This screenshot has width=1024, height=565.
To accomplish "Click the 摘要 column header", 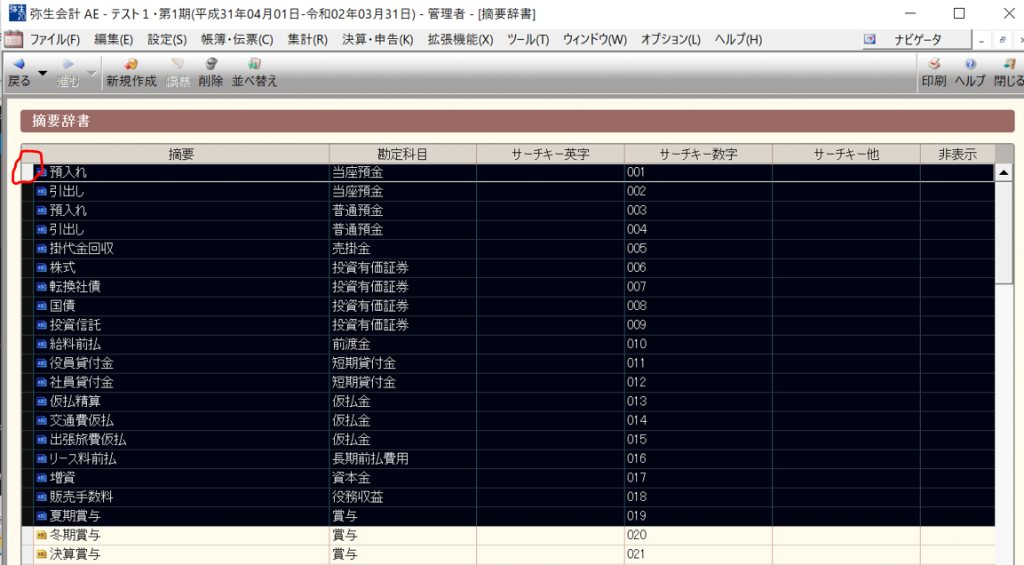I will click(x=181, y=154).
